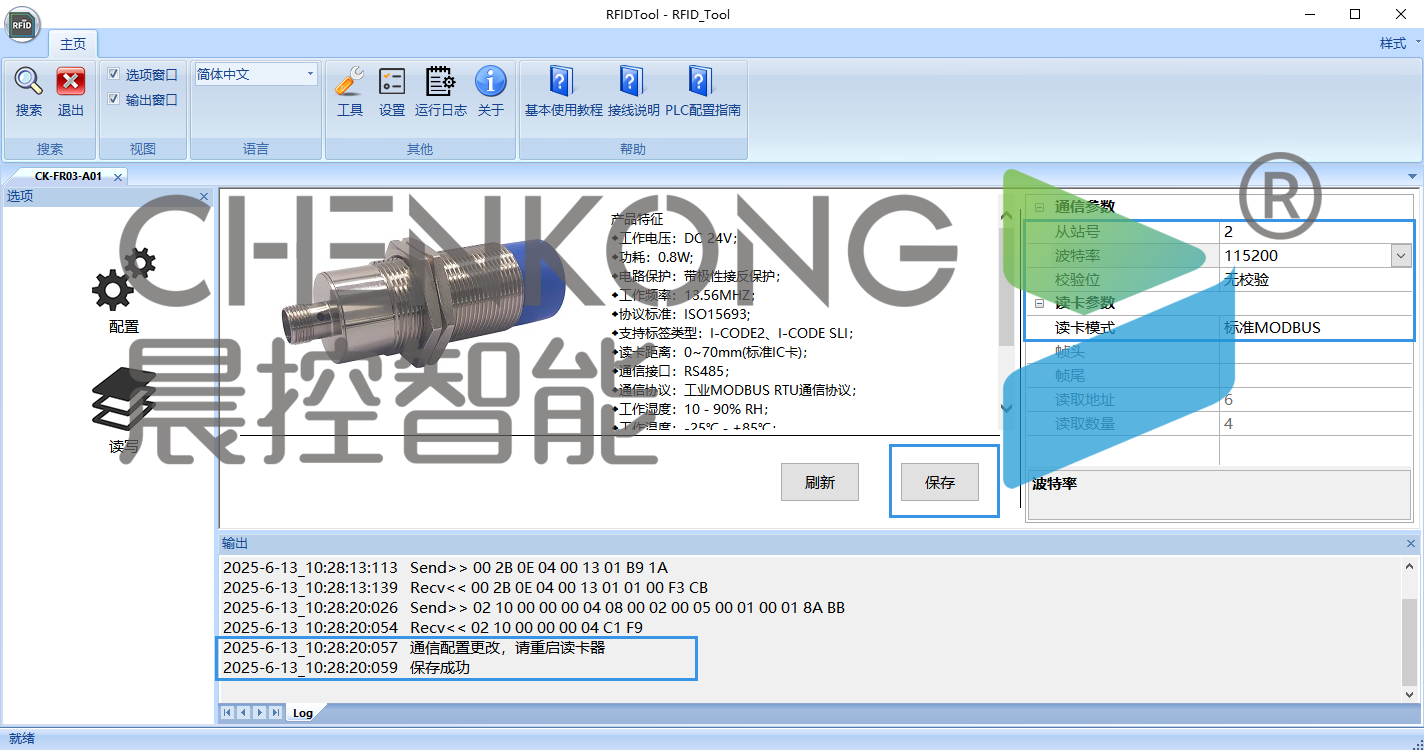This screenshot has width=1425, height=750.
Task: Collapse the Communication Parameters (通信参数) group
Action: [x=1039, y=207]
